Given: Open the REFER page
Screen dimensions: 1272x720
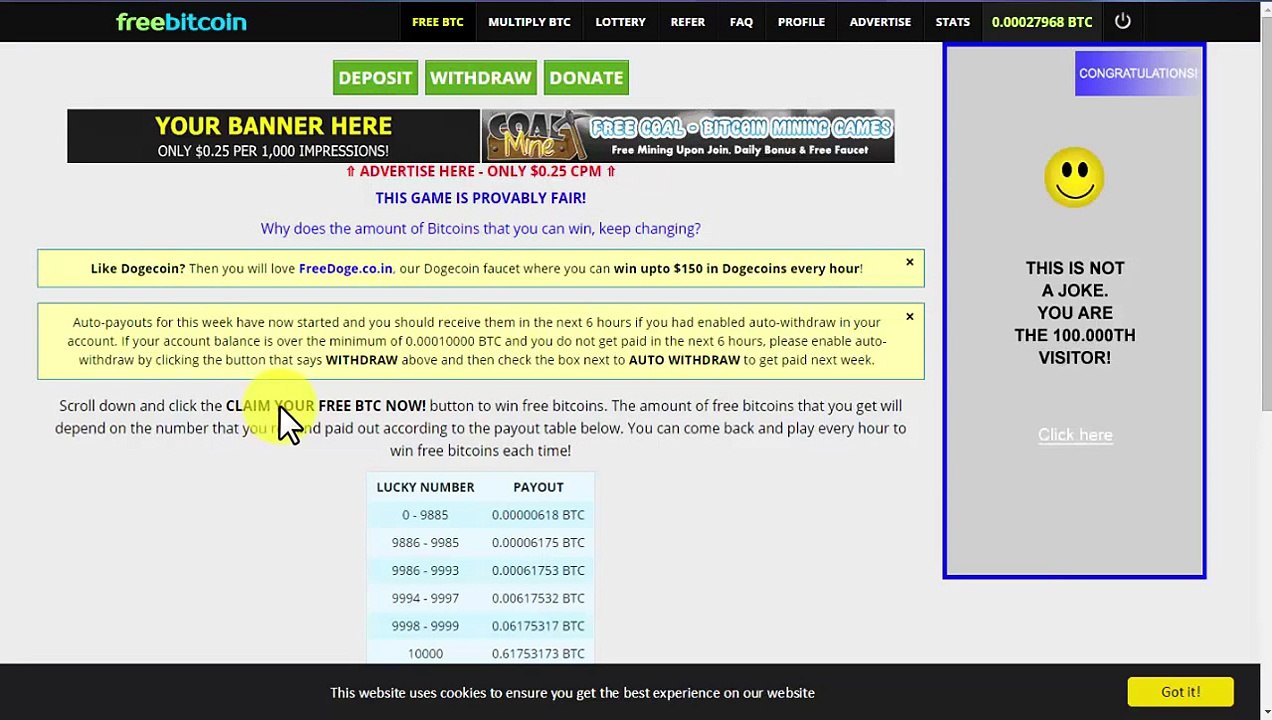Looking at the screenshot, I should click(x=687, y=22).
